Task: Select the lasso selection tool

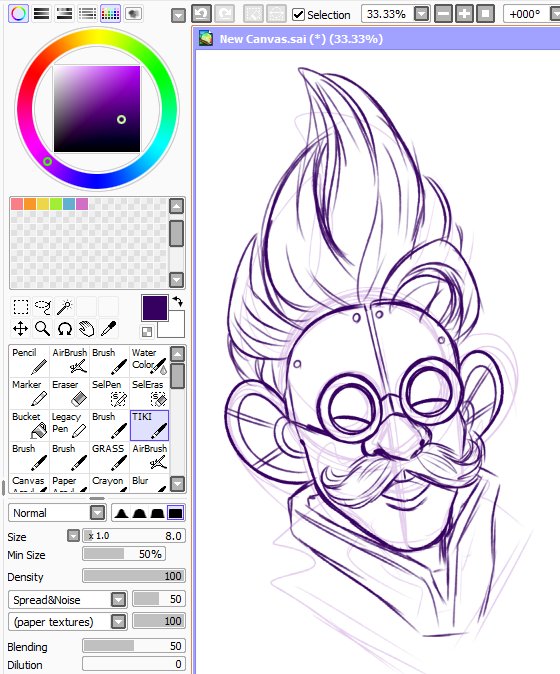Action: pos(43,307)
